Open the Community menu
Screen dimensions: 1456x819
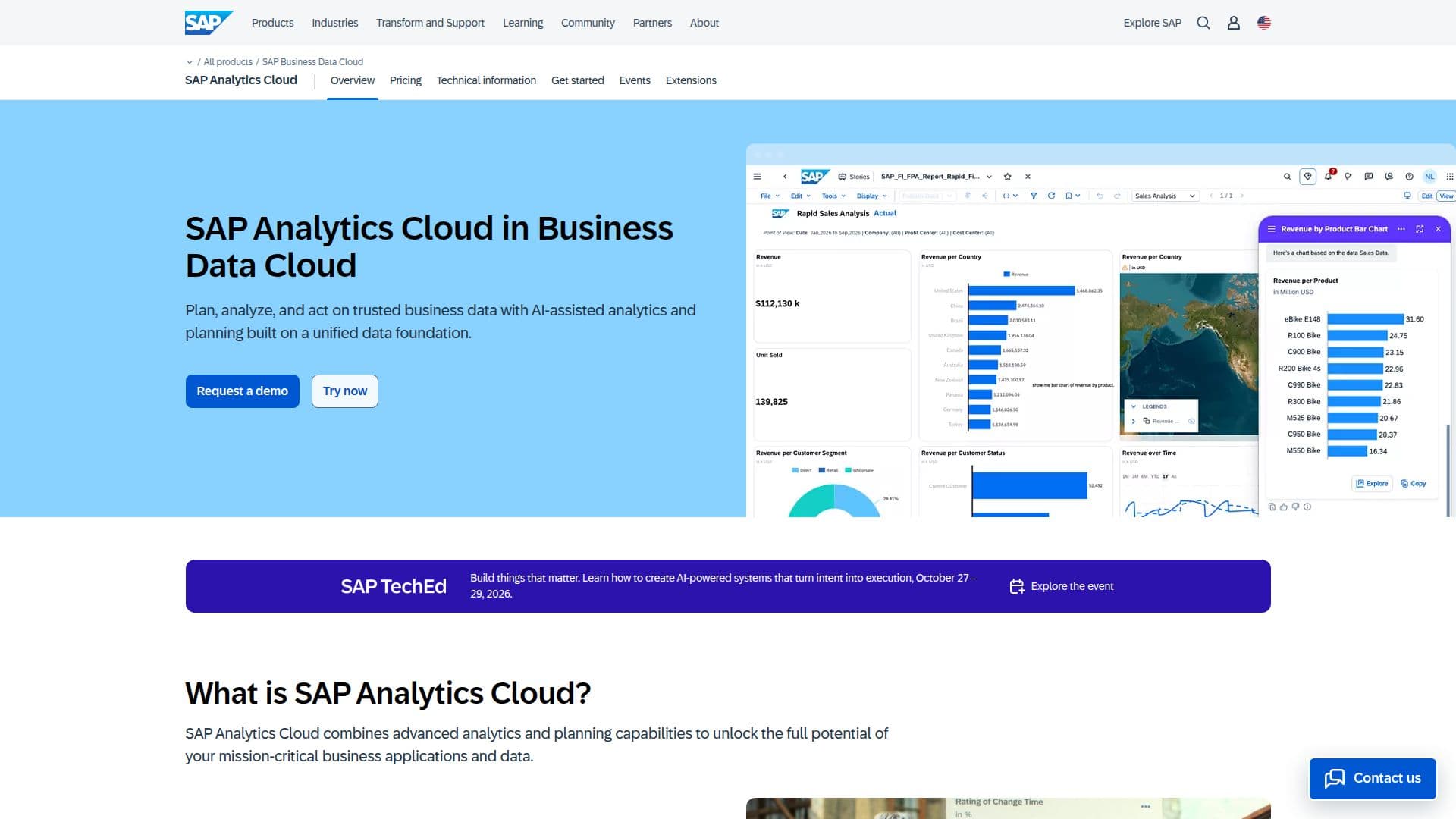pos(588,23)
